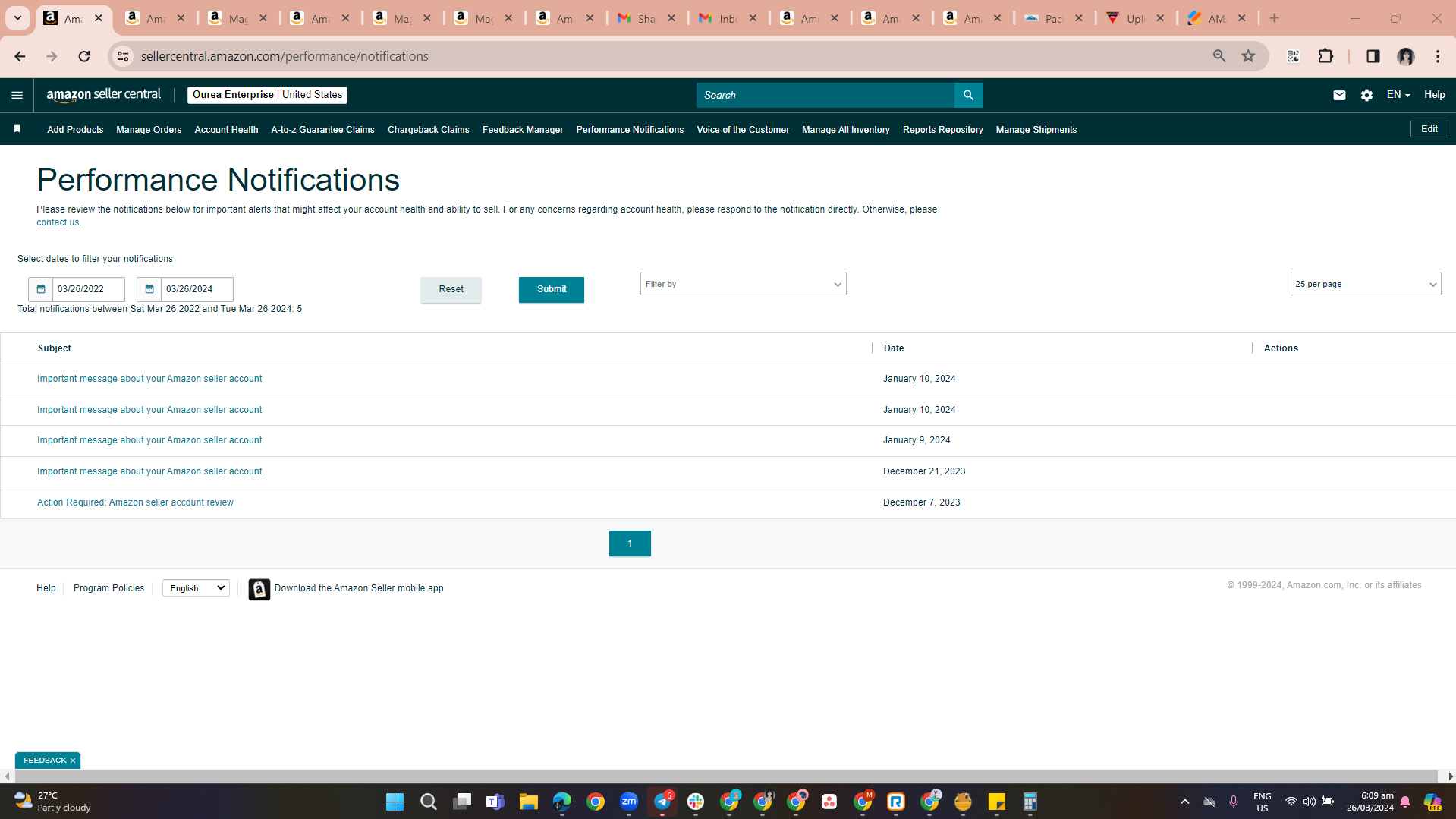Open the EN language dropdown
This screenshot has height=819, width=1456.
(1398, 95)
